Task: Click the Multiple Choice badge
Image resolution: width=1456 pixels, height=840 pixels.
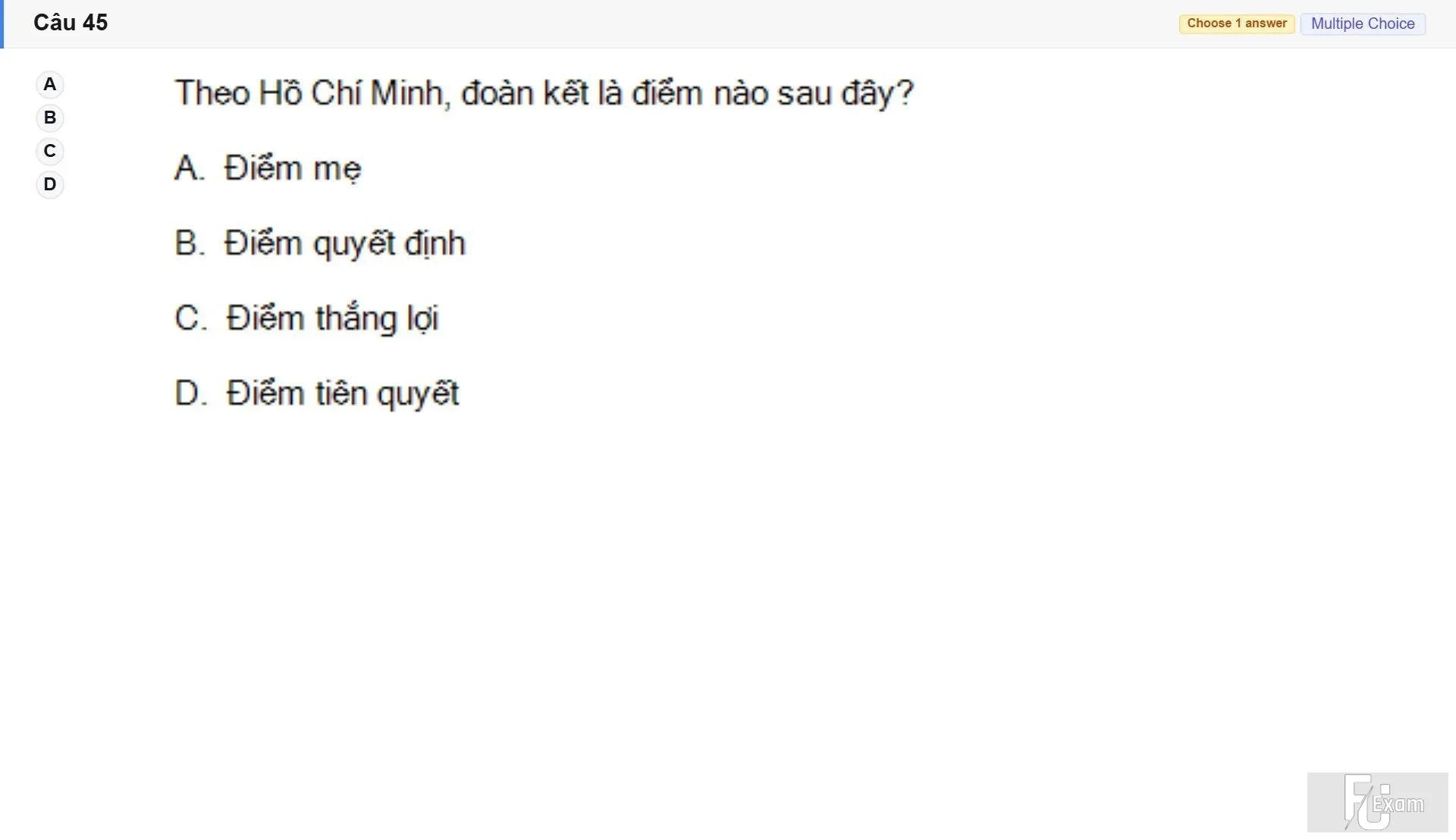Action: coord(1363,24)
